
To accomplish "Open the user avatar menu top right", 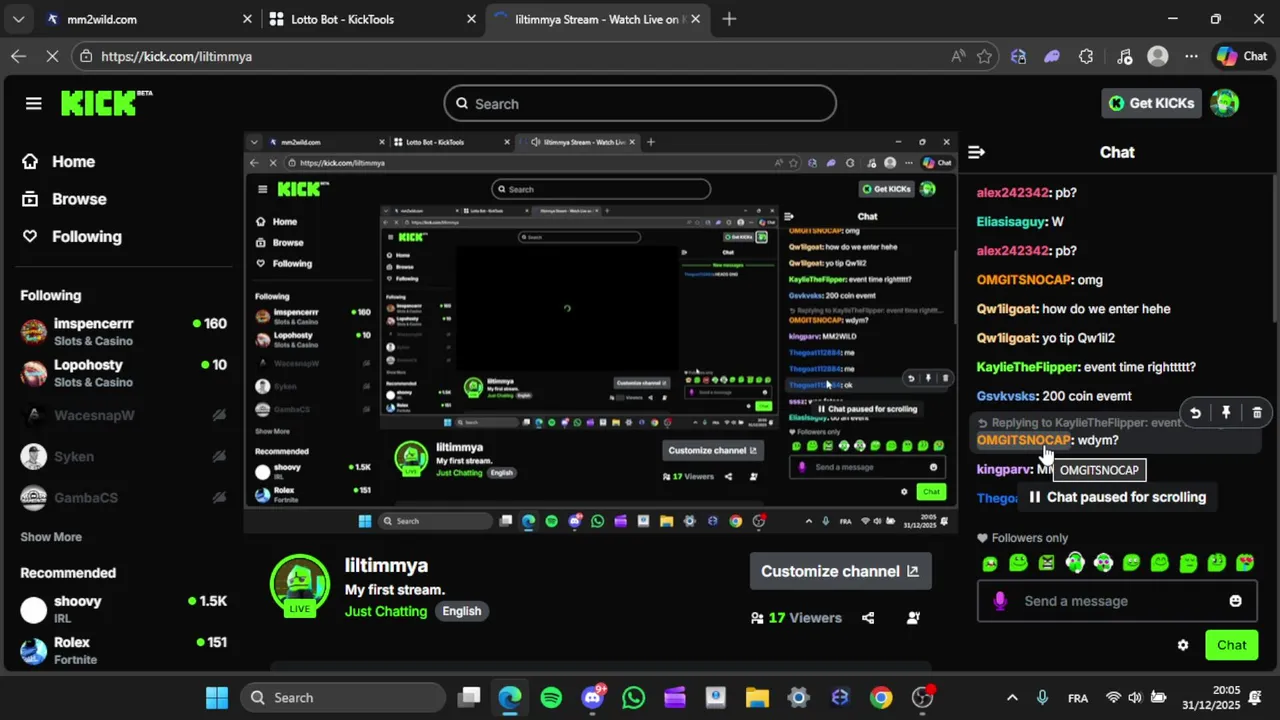I will [x=1225, y=103].
